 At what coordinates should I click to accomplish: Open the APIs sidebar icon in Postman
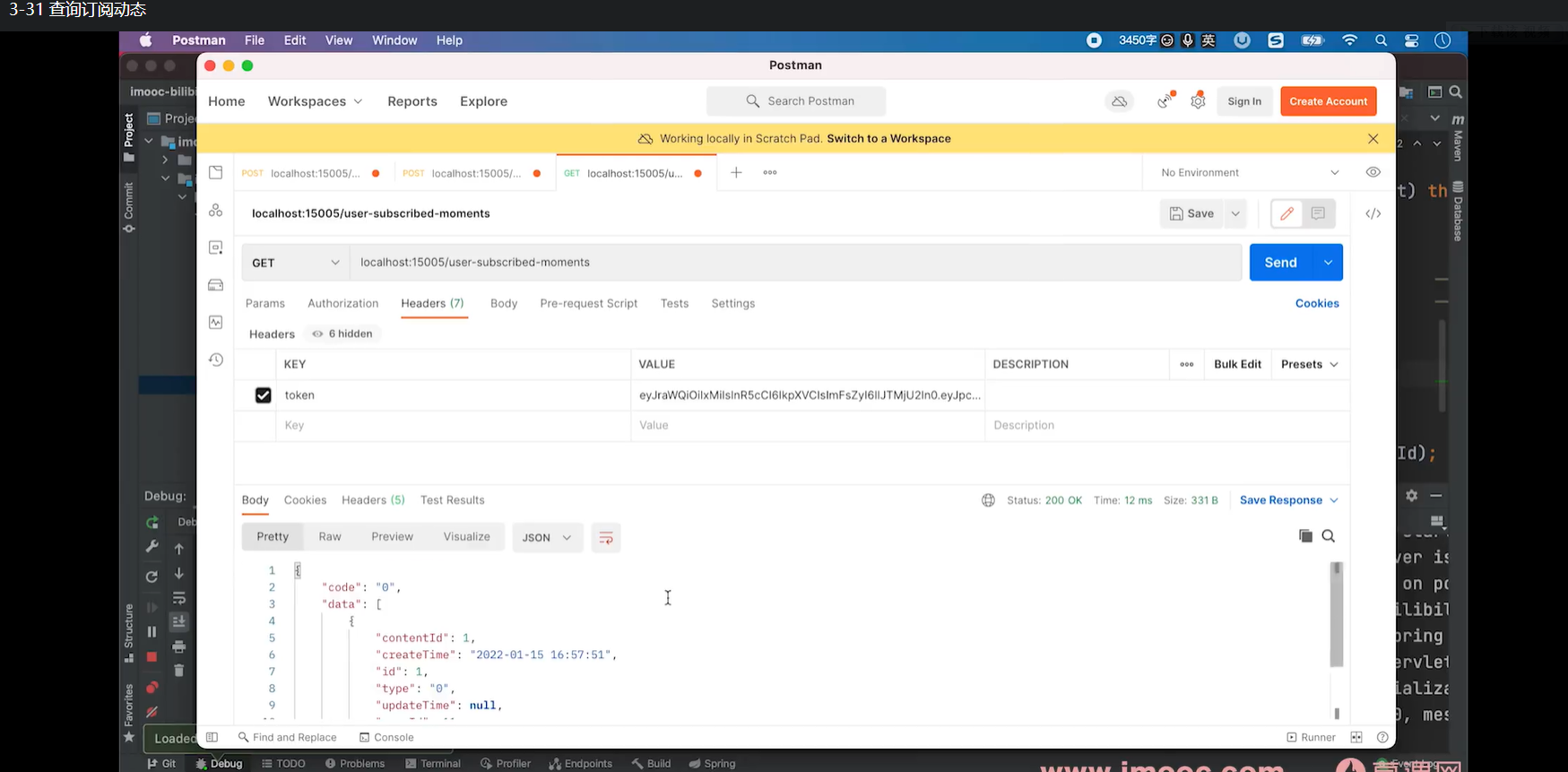(x=216, y=210)
